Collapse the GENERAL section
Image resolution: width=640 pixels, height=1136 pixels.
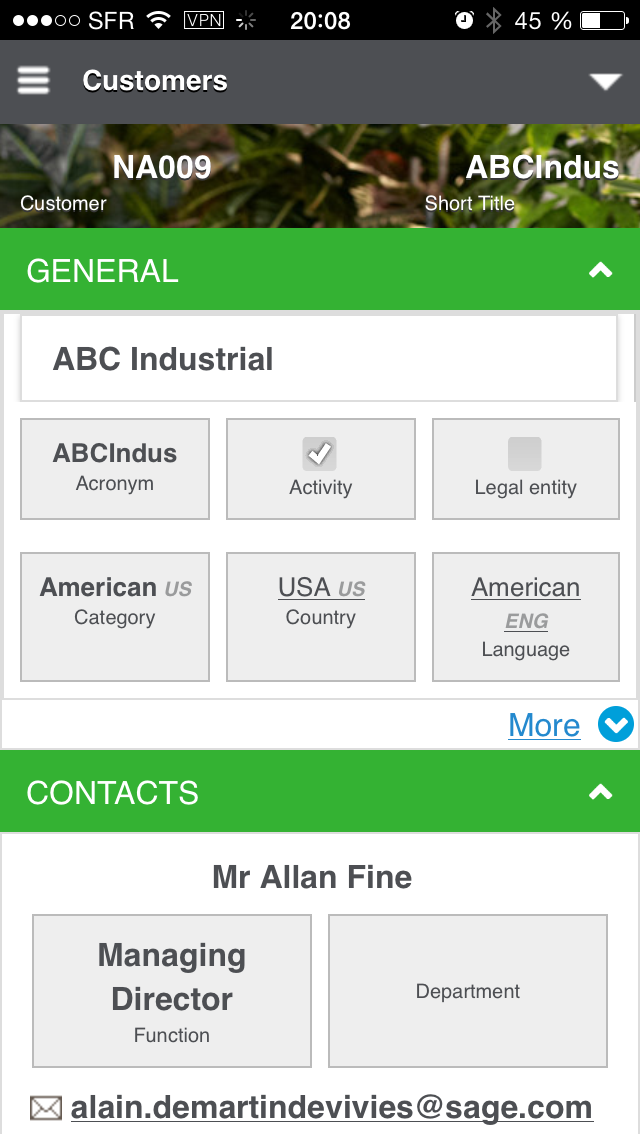(600, 270)
